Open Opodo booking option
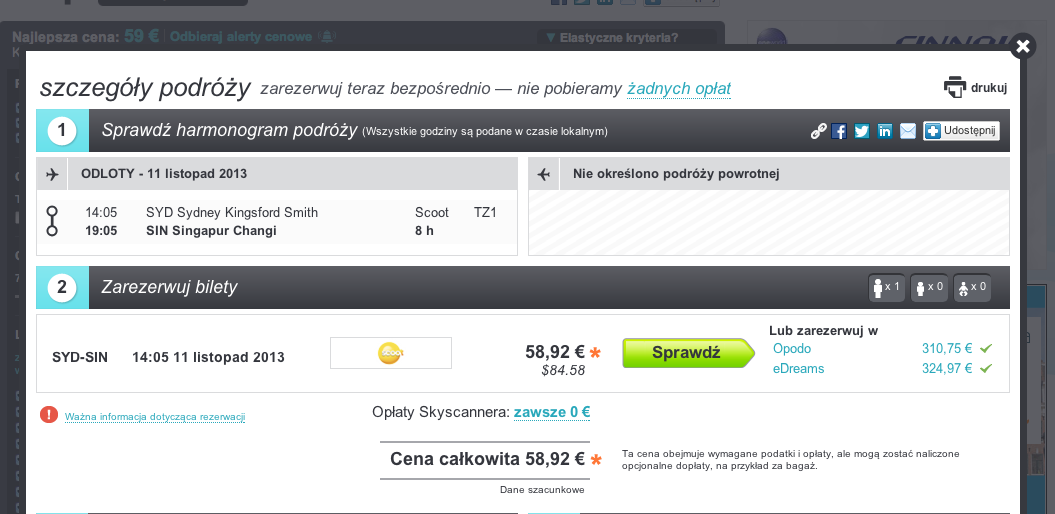 click(x=792, y=348)
